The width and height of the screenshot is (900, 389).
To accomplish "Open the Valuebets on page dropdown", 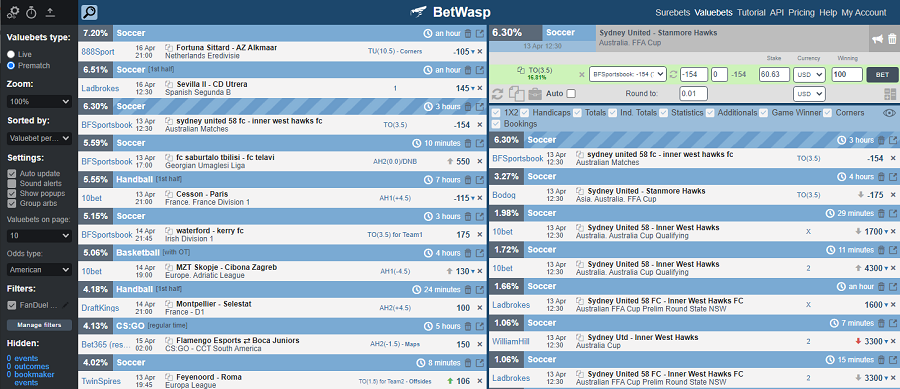I will tap(39, 235).
